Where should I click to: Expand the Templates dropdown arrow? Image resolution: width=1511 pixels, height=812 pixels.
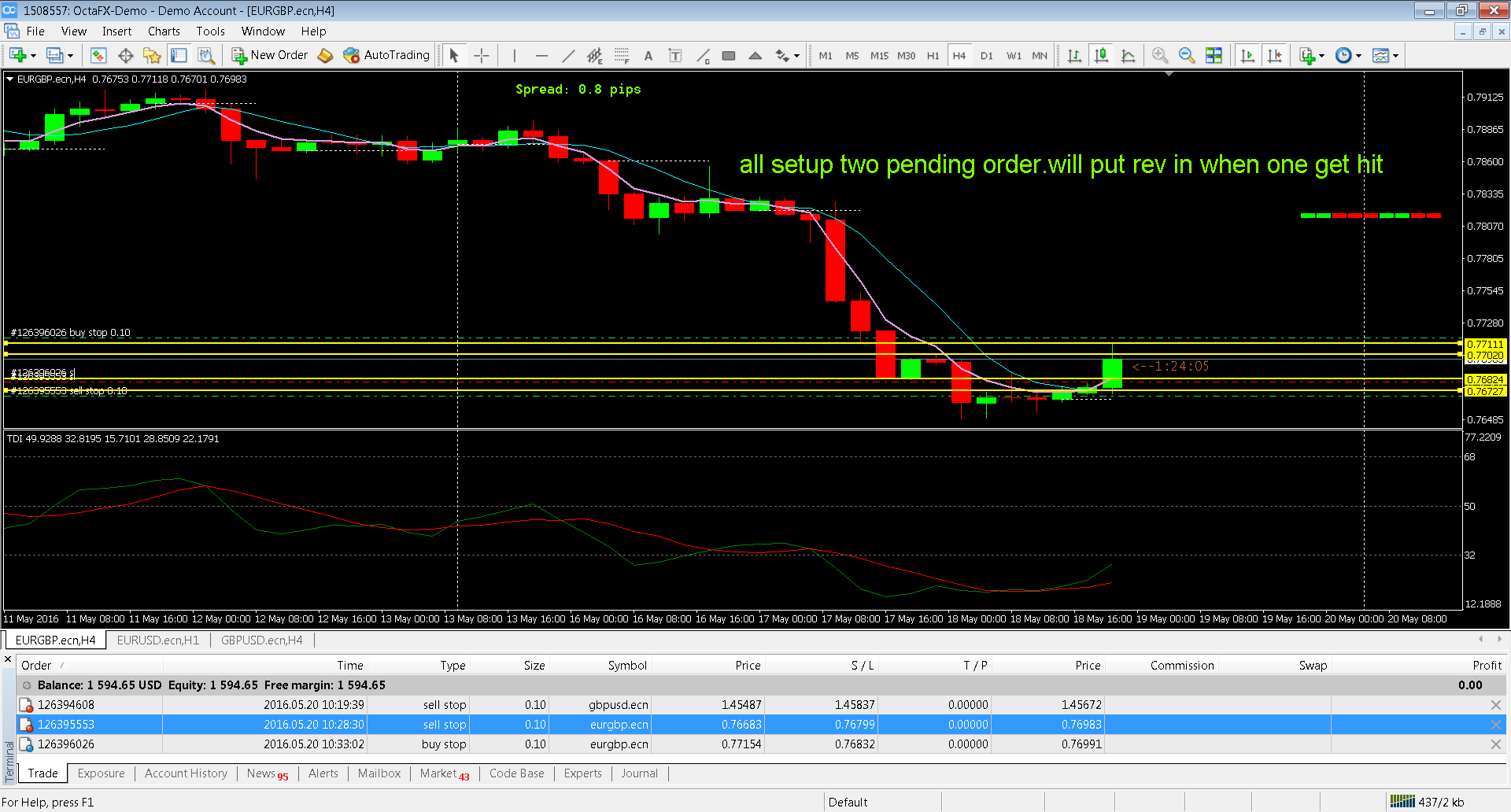tap(1395, 56)
